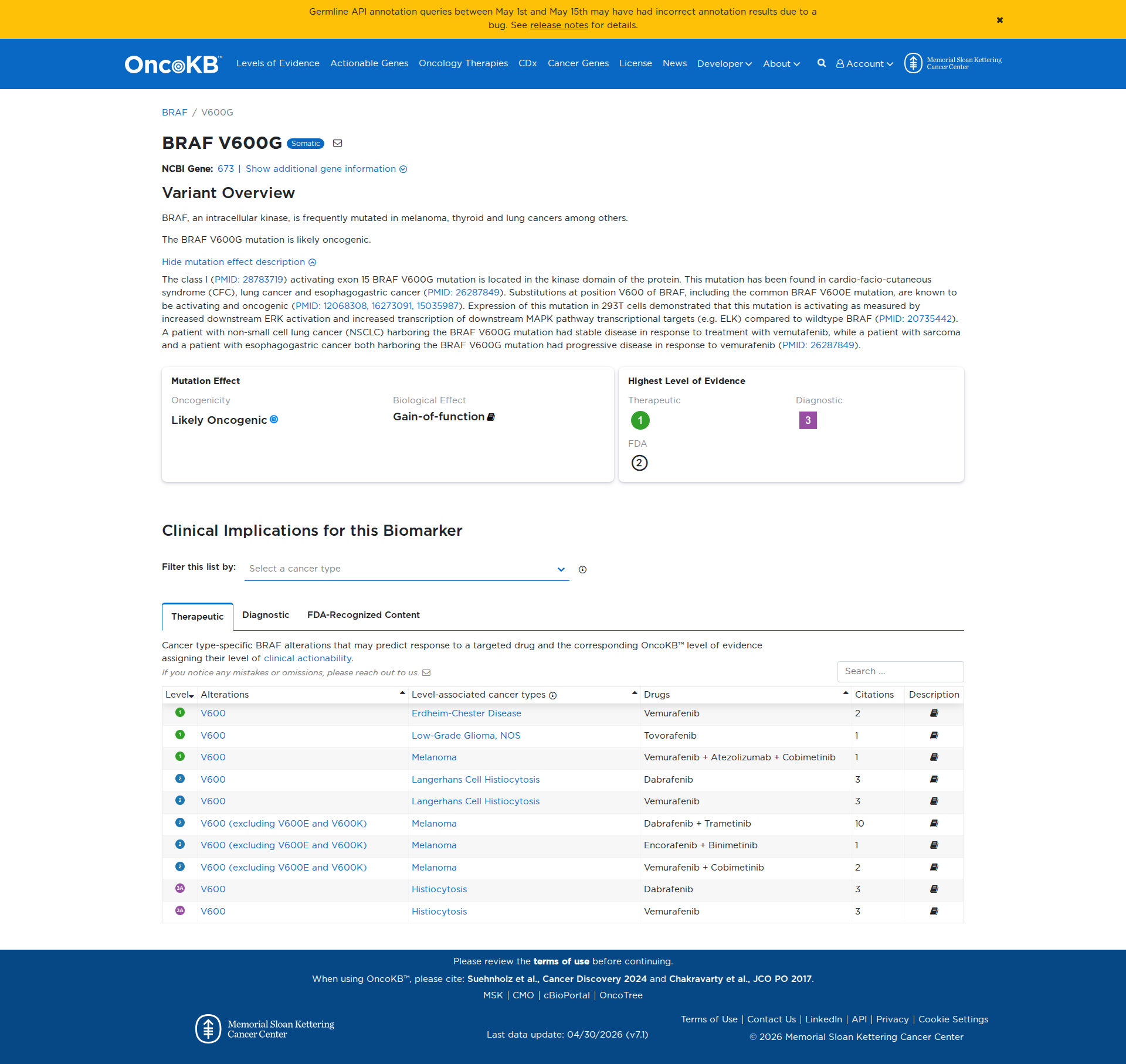Sort by Level-associated cancer types column
1126x1064 pixels.
point(524,695)
